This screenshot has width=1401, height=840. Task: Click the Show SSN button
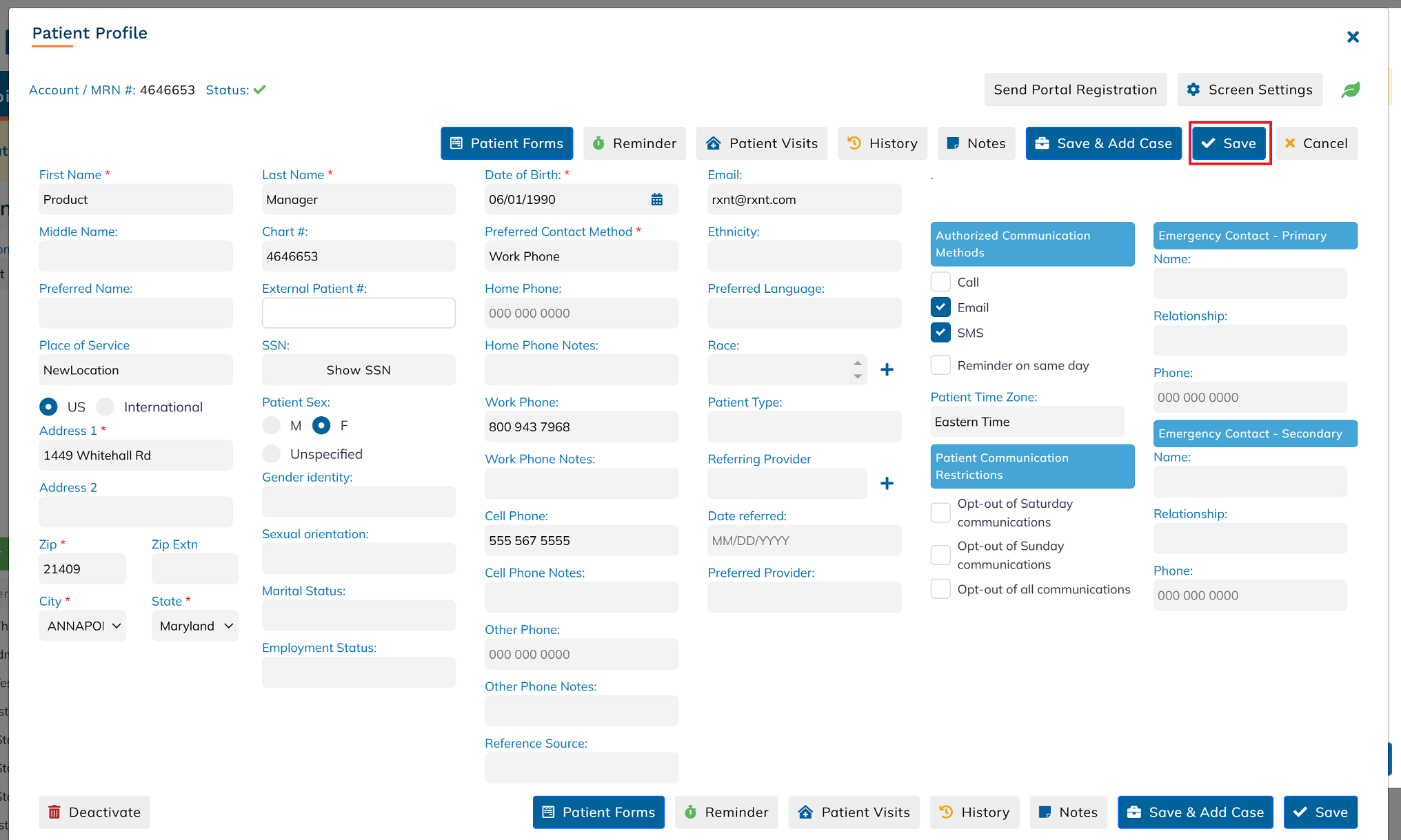359,370
